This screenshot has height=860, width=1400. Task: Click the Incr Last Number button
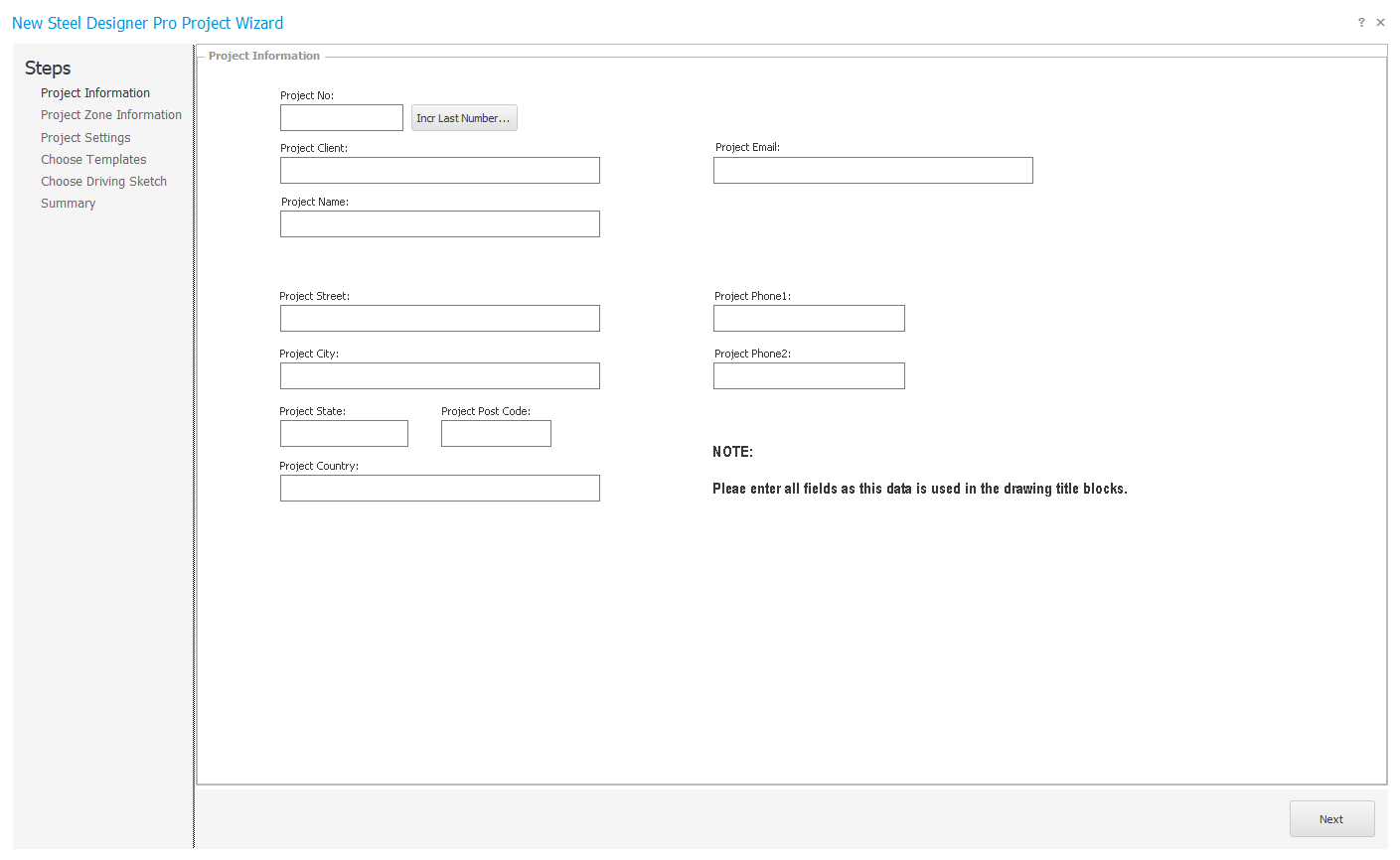(464, 118)
